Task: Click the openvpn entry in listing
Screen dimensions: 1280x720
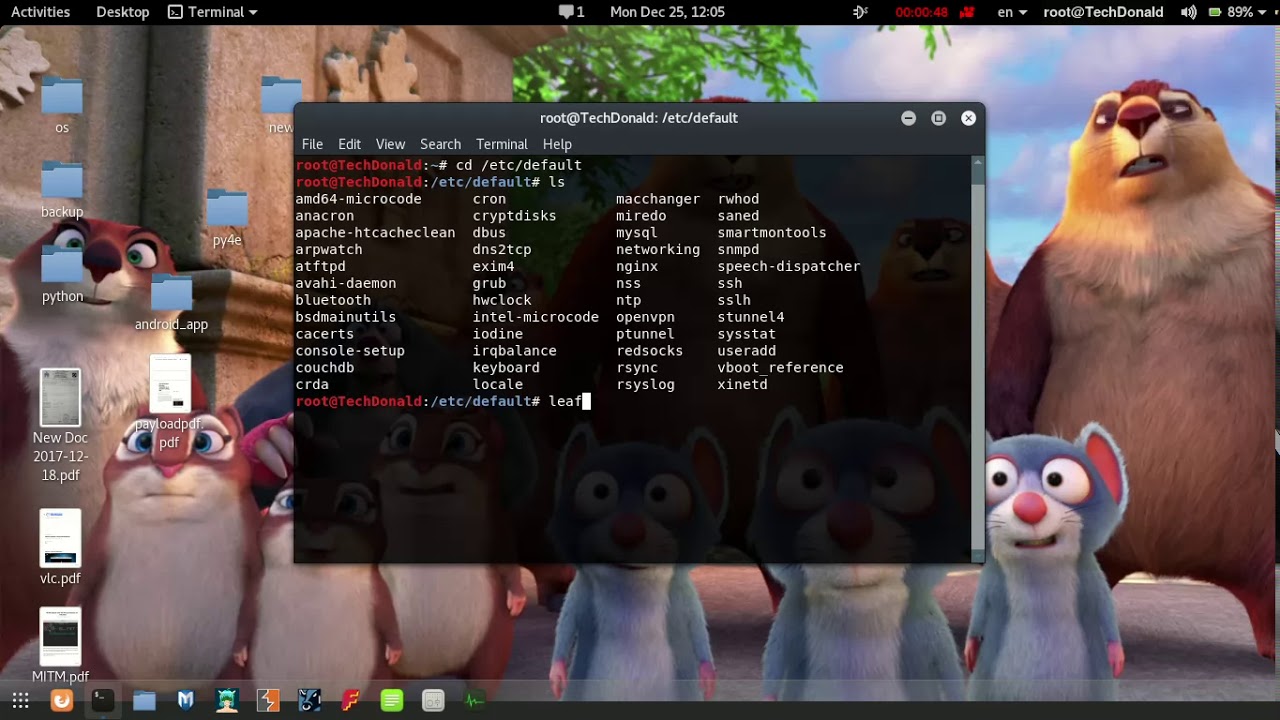Action: tap(645, 317)
